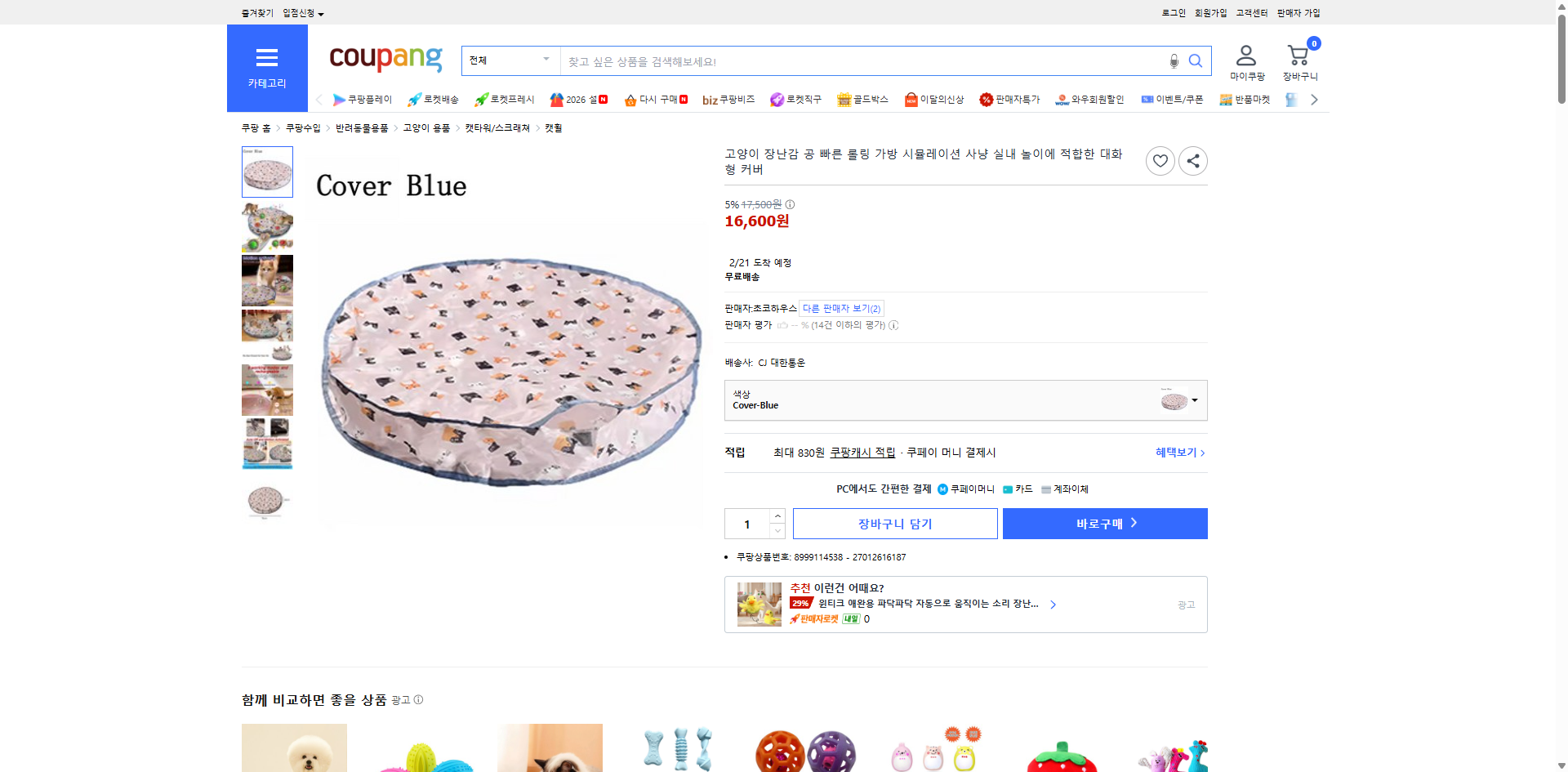Open 다른 판매자 보기(2) link

click(841, 308)
